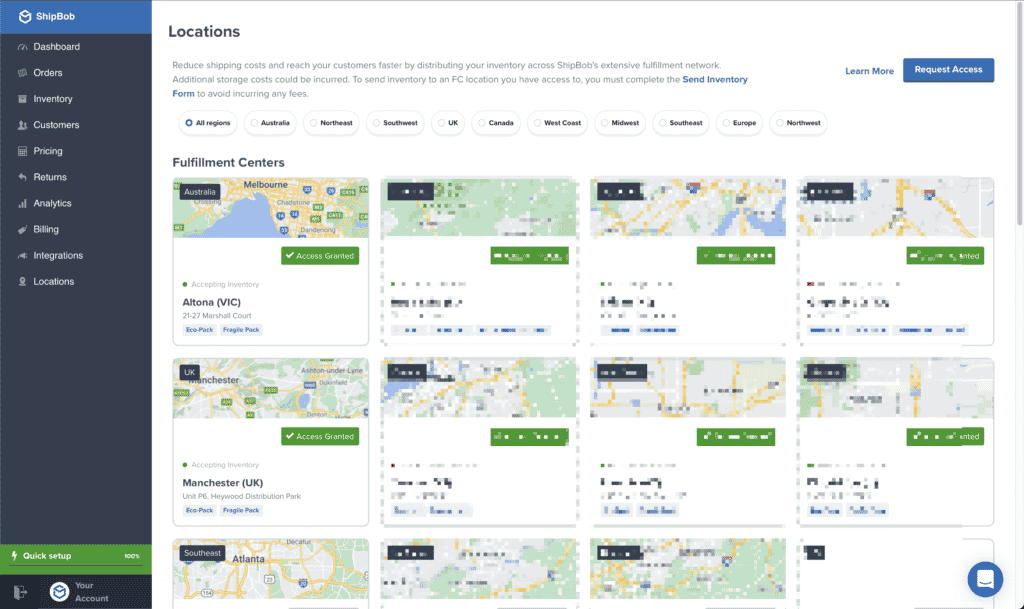The height and width of the screenshot is (609, 1024).
Task: Open the Melbourne map thumbnail
Action: click(x=270, y=208)
